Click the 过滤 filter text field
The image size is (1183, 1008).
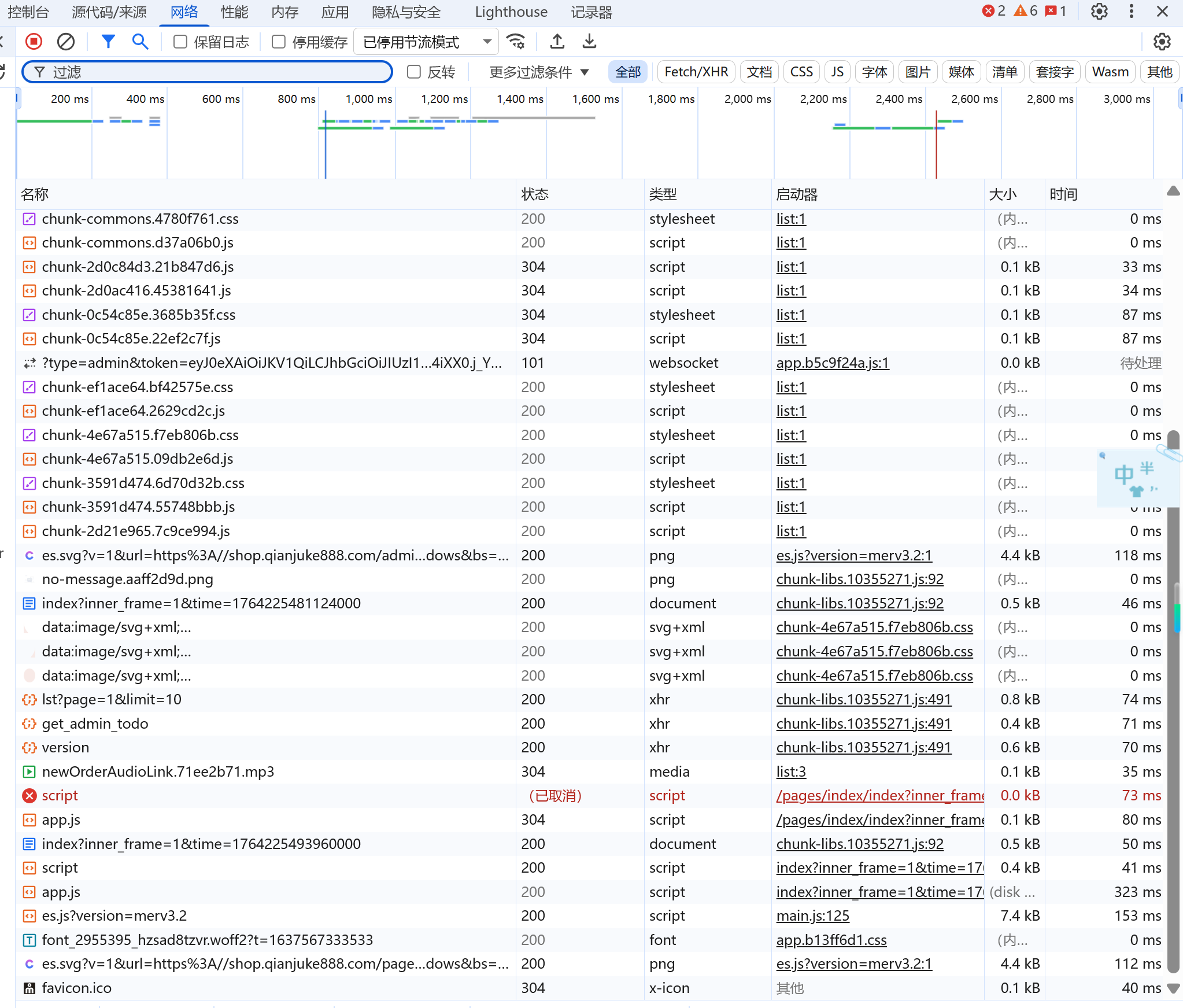214,72
